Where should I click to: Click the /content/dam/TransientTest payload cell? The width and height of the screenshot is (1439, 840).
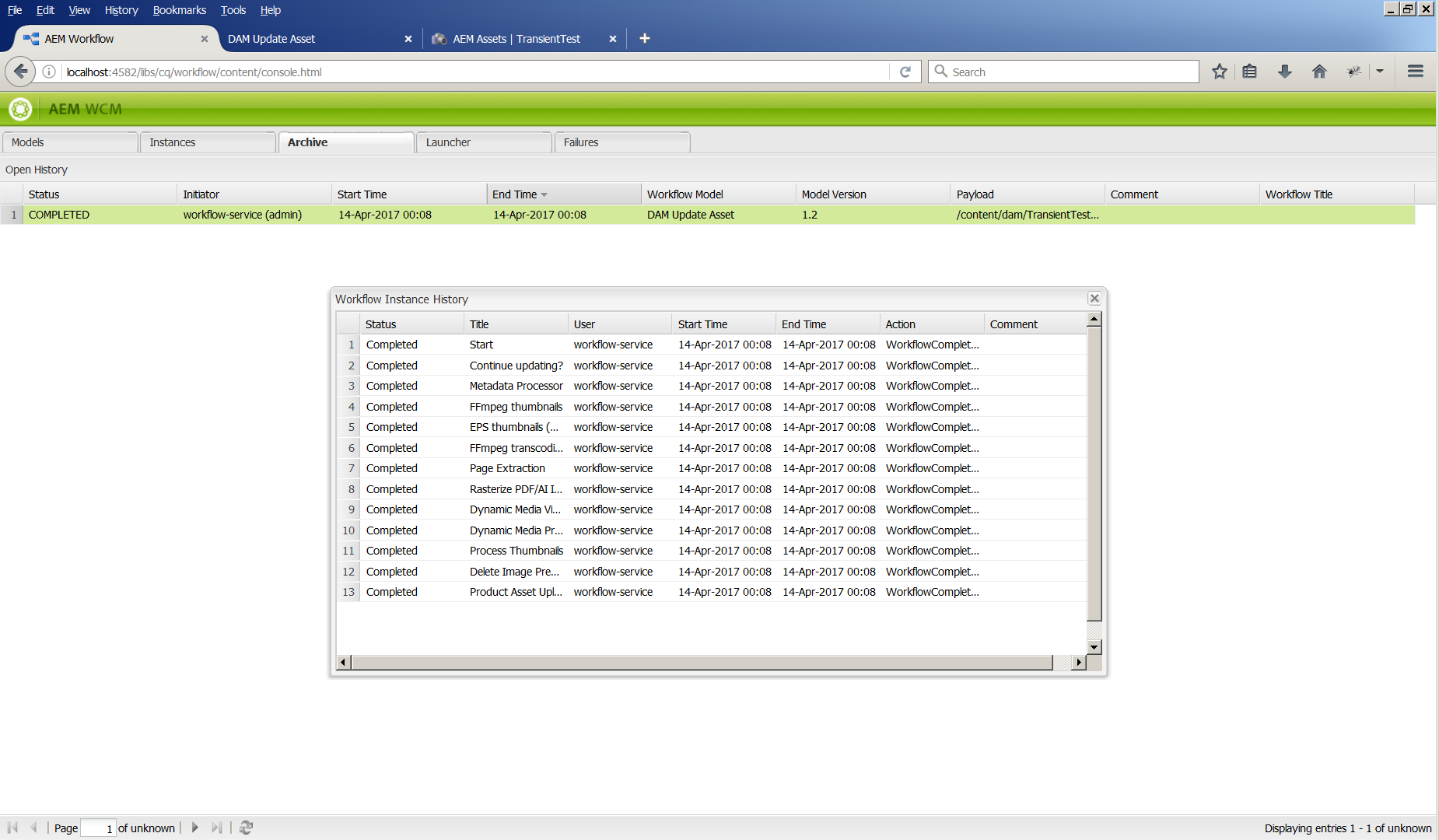[x=1028, y=215]
